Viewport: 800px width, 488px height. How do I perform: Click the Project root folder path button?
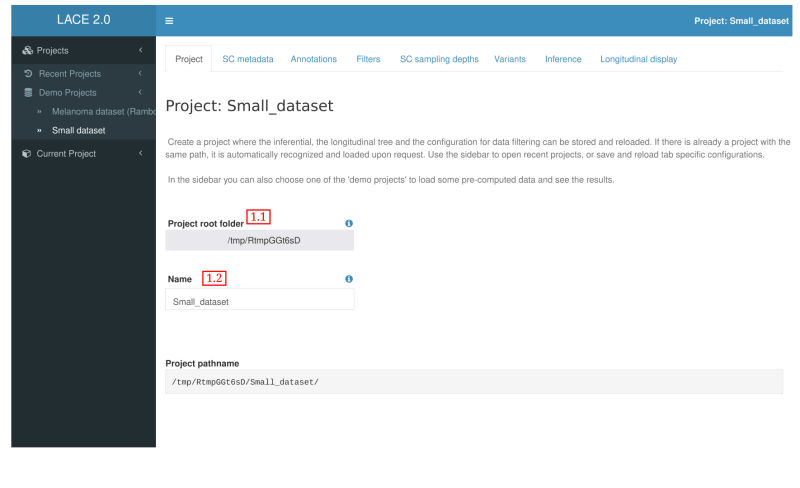tap(259, 240)
